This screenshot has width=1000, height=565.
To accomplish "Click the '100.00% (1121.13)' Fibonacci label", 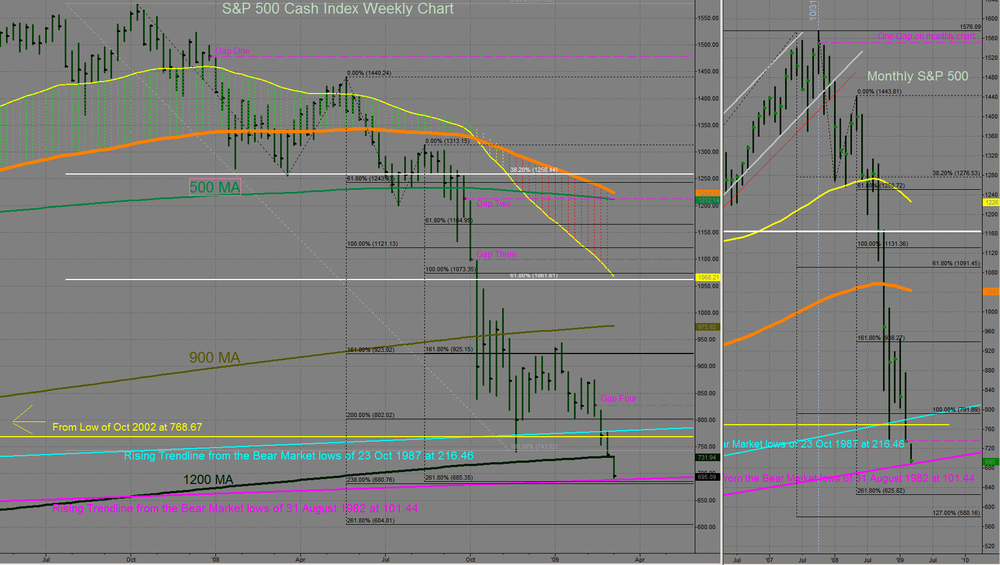I will (x=372, y=244).
